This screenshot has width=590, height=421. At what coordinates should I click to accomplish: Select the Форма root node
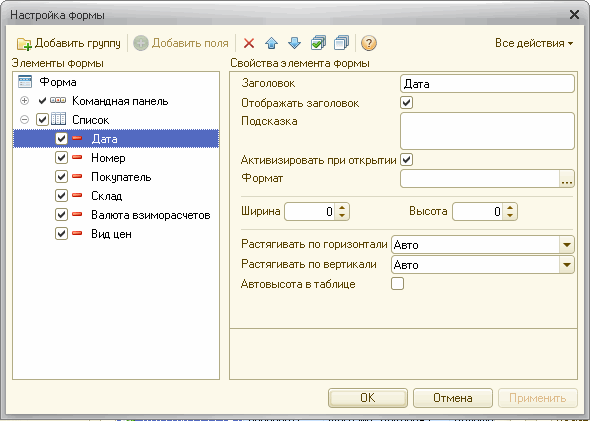click(58, 82)
